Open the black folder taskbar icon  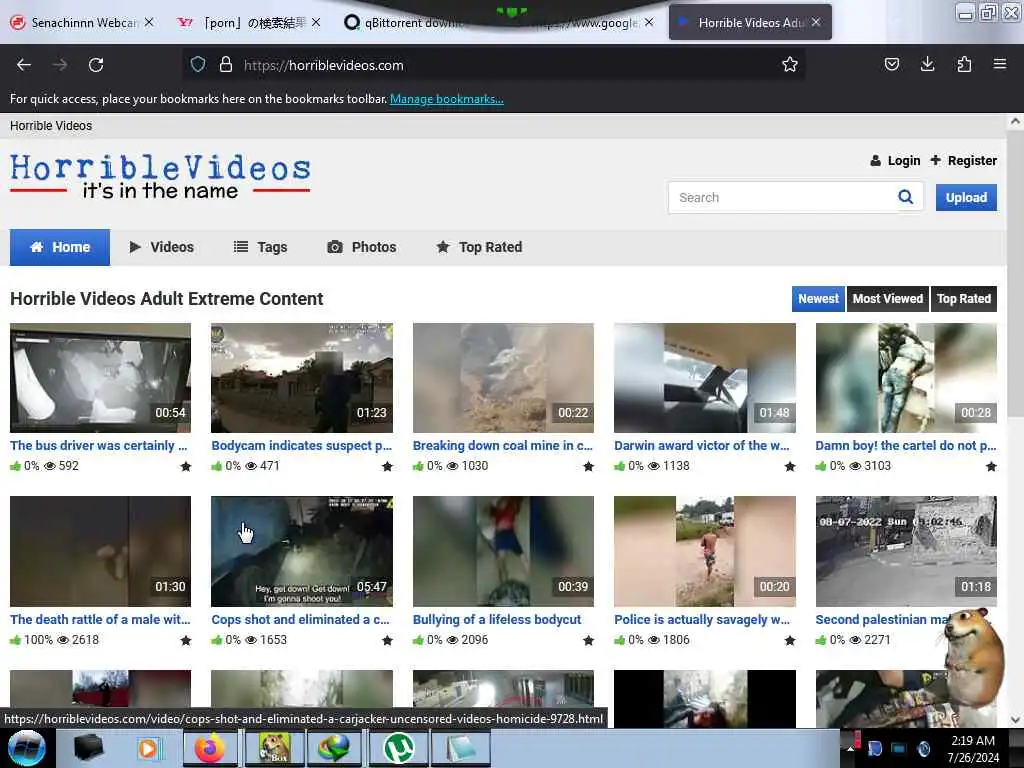pos(88,748)
